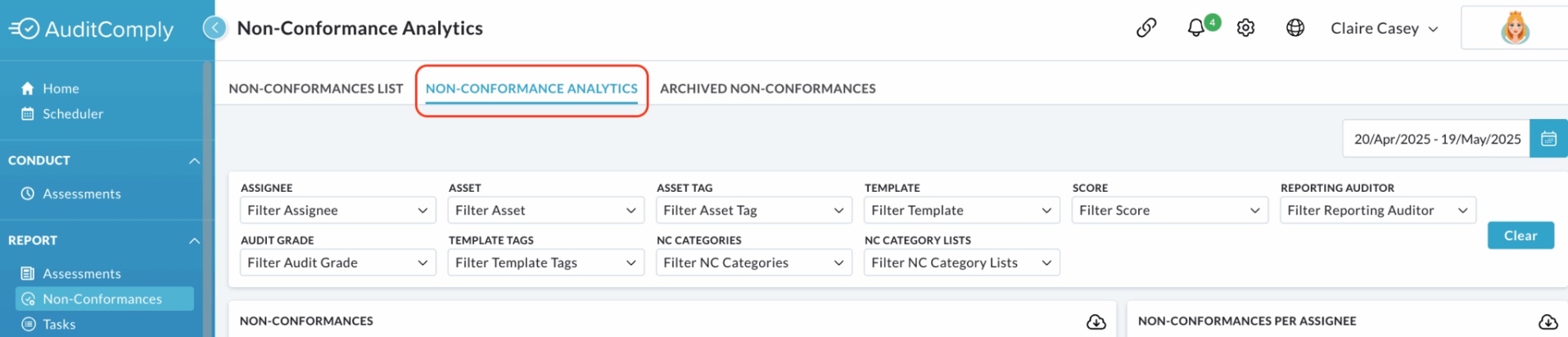Expand the Filter NC Categories dropdown
The width and height of the screenshot is (1568, 337).
coord(753,262)
